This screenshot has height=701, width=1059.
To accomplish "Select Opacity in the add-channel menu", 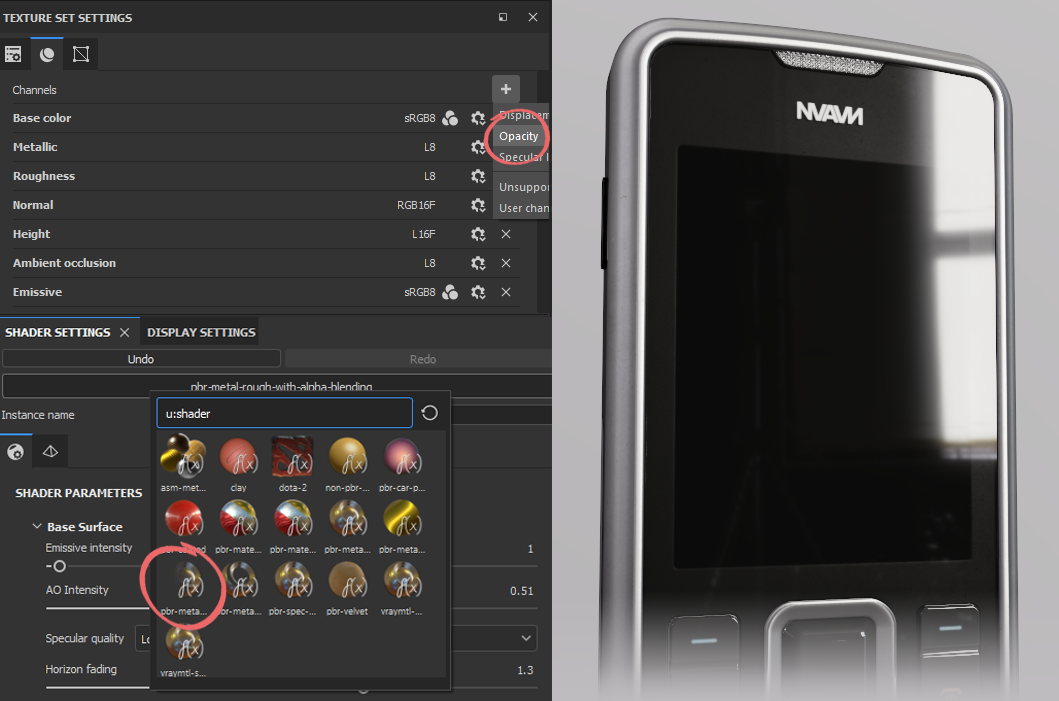I will click(521, 136).
